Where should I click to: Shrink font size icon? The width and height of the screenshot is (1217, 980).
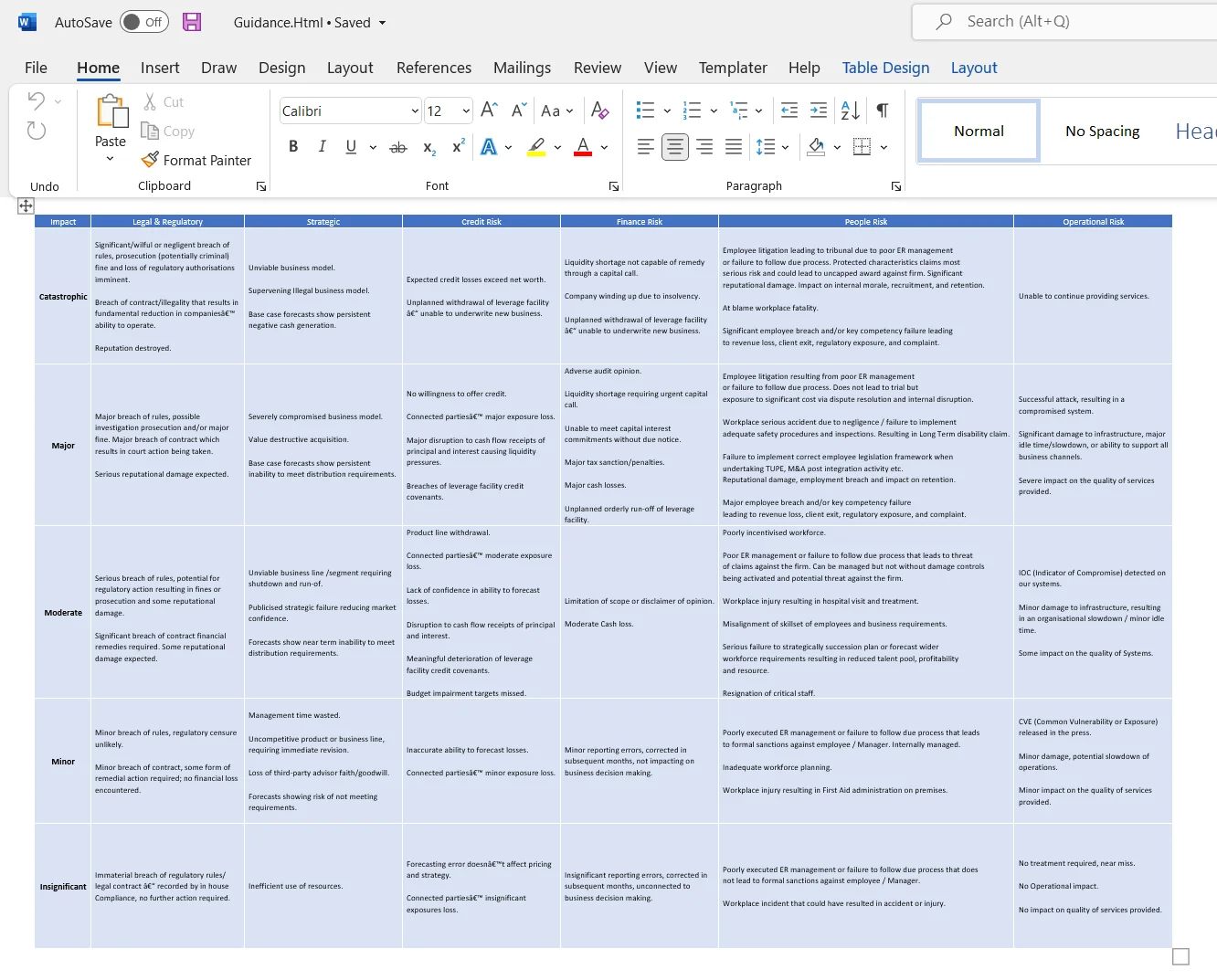coord(519,111)
